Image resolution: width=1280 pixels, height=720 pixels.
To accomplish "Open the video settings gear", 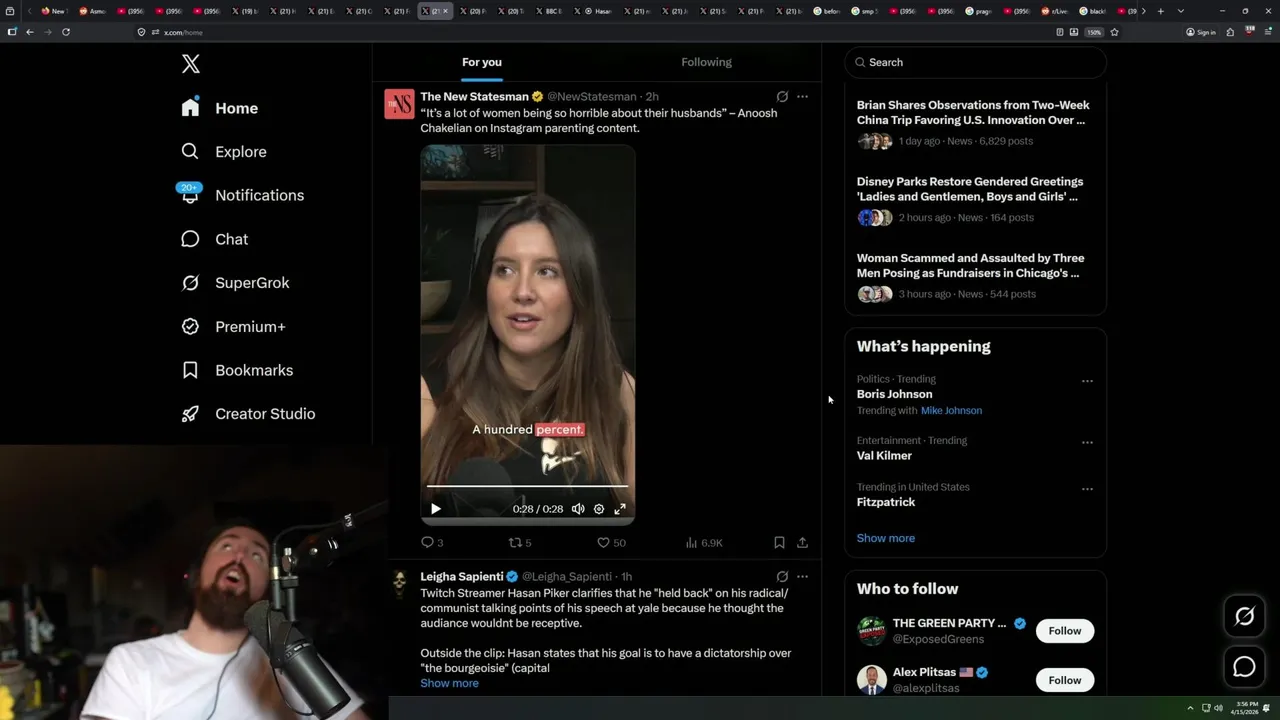I will point(599,509).
